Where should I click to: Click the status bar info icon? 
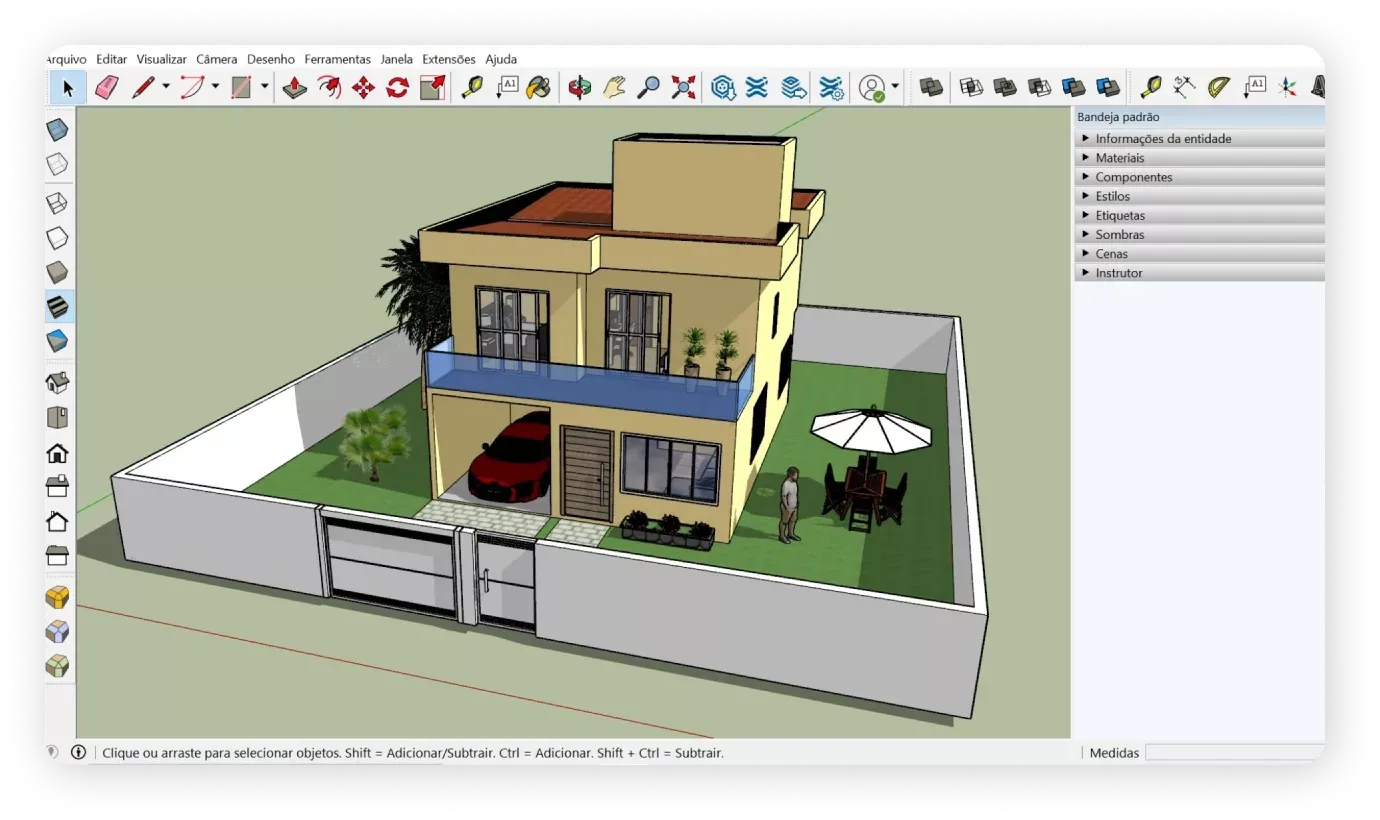[79, 752]
